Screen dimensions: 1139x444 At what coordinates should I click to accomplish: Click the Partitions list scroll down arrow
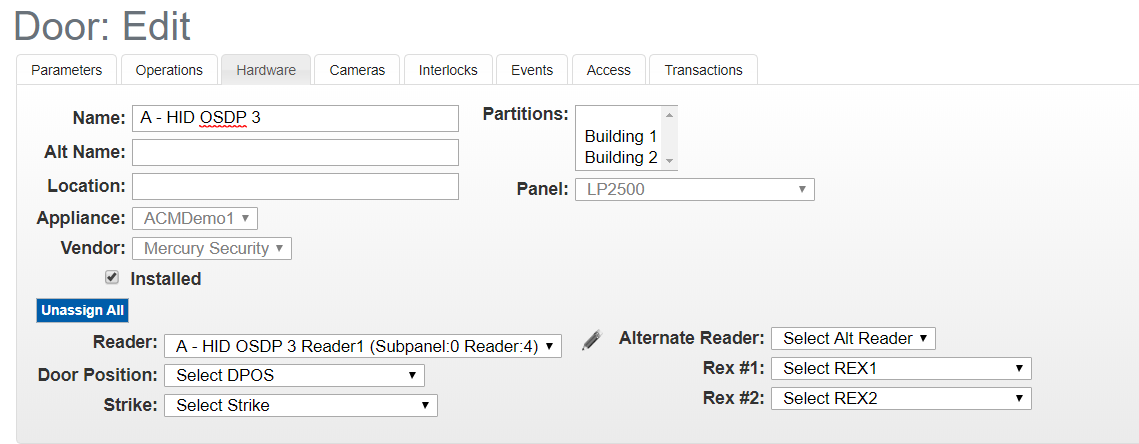pos(669,161)
